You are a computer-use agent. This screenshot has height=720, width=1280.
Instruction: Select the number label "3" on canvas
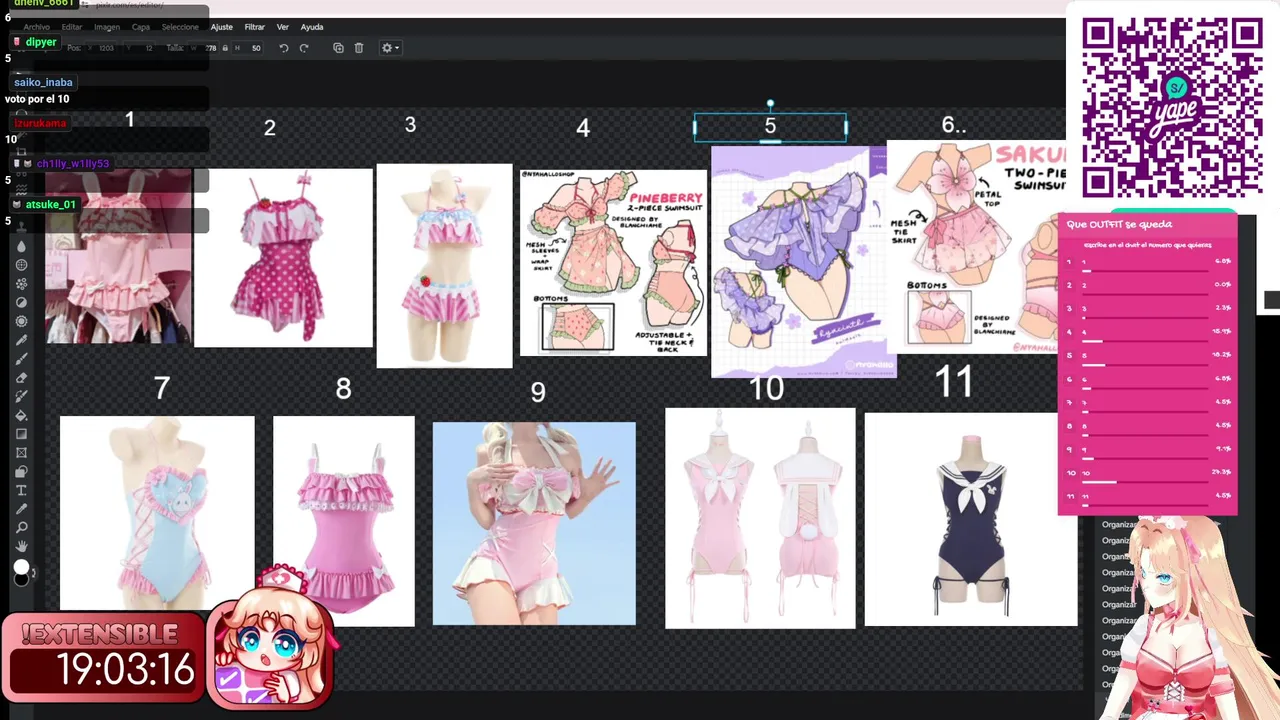pyautogui.click(x=410, y=125)
